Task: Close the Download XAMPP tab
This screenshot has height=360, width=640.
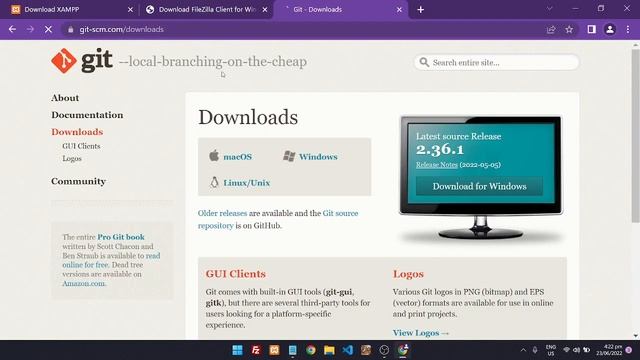Action: point(130,9)
